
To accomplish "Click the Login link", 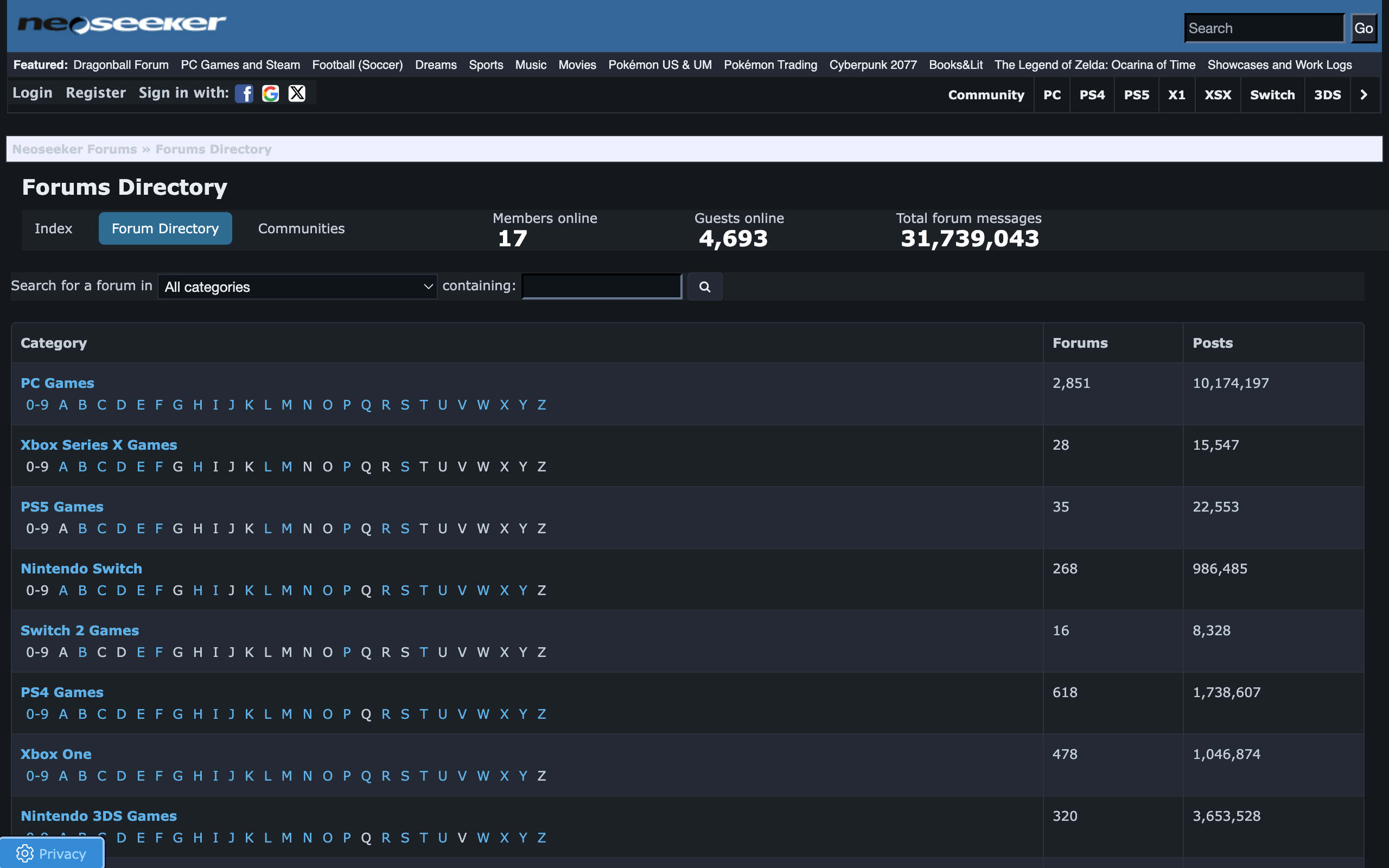I will coord(33,93).
